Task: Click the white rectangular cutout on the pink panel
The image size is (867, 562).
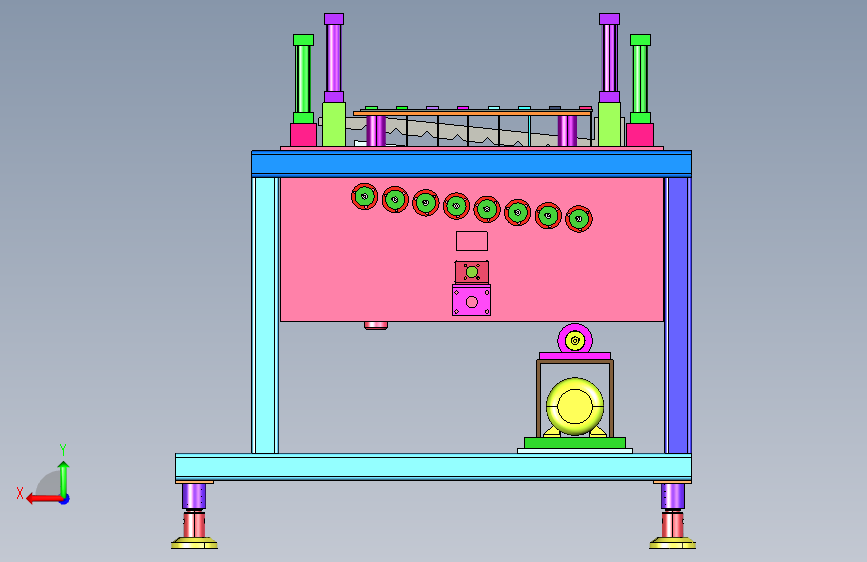Action: coord(472,241)
